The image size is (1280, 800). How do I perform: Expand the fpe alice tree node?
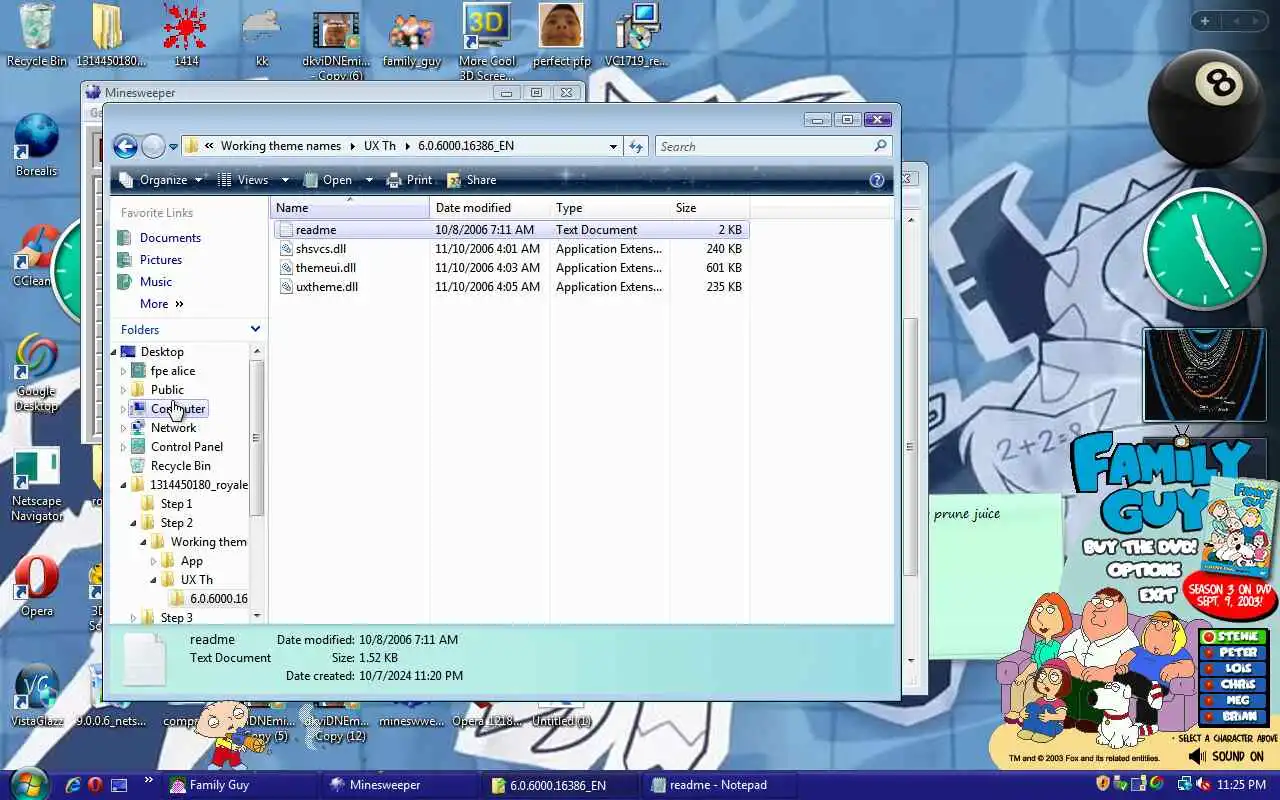pos(124,371)
